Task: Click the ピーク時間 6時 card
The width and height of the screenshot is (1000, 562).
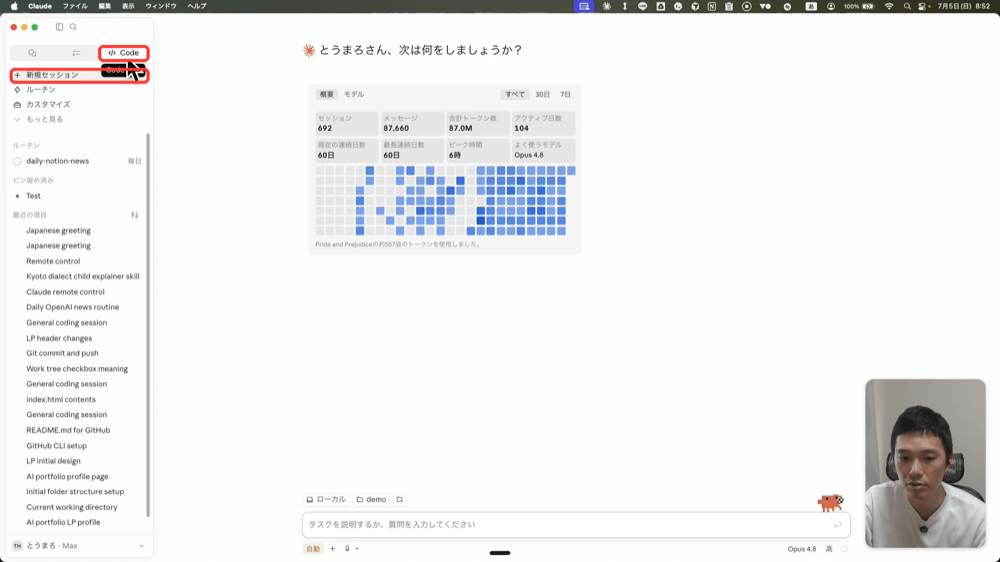Action: (x=477, y=150)
